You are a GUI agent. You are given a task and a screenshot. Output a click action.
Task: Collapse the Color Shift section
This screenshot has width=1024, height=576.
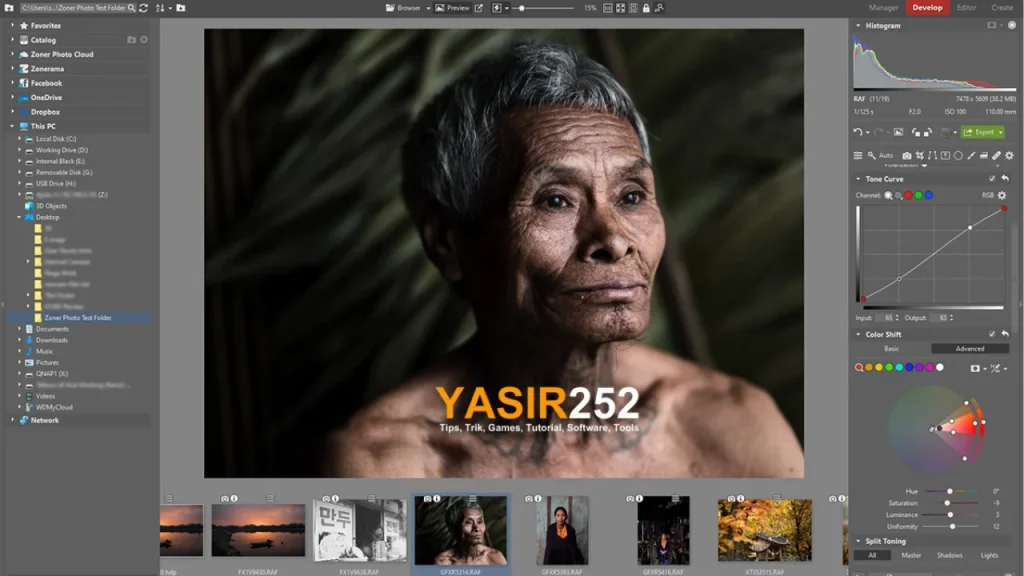858,334
